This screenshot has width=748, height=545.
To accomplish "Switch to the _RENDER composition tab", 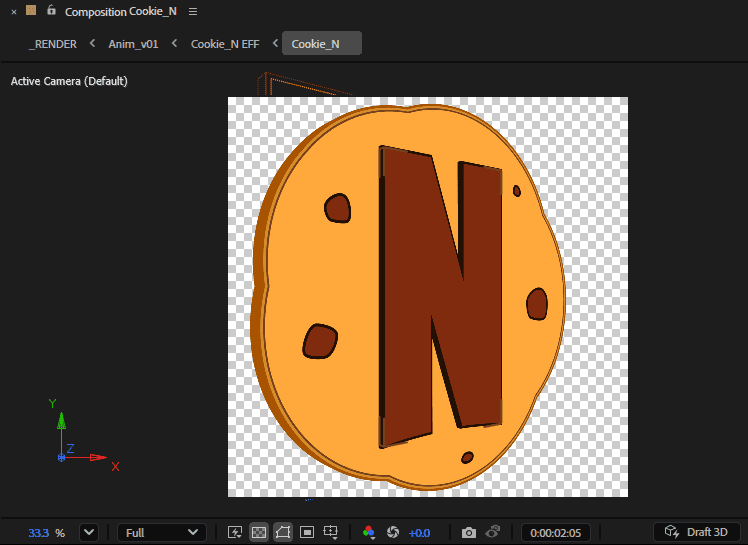I will tap(53, 44).
